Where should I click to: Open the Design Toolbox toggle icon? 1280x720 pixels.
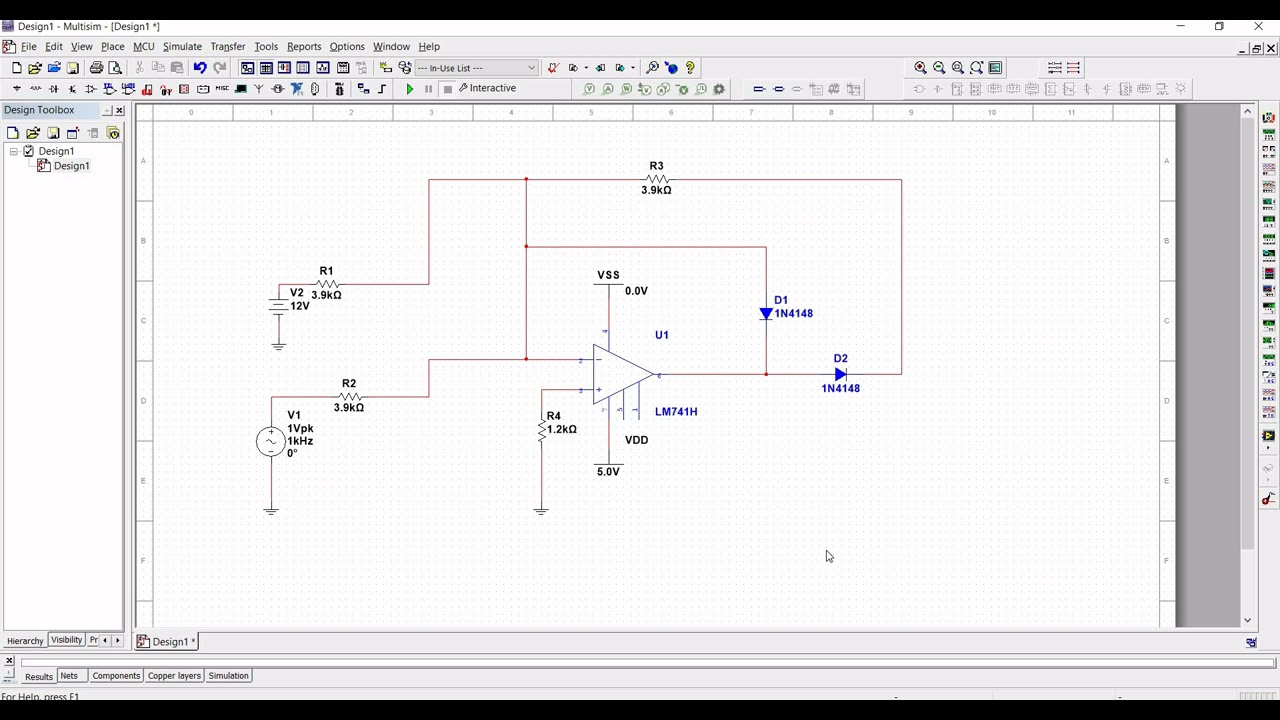pyautogui.click(x=248, y=68)
